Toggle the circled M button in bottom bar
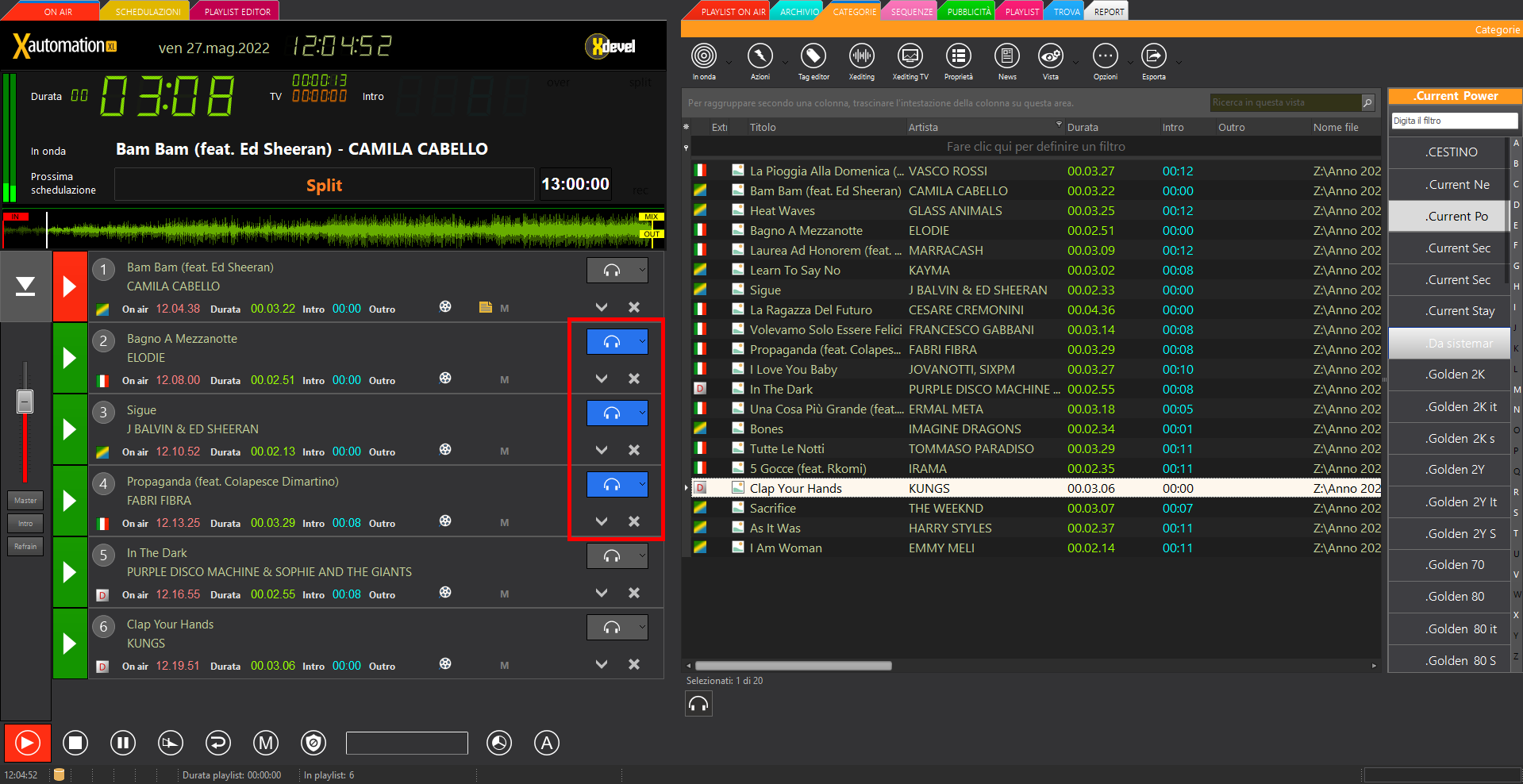 266,743
